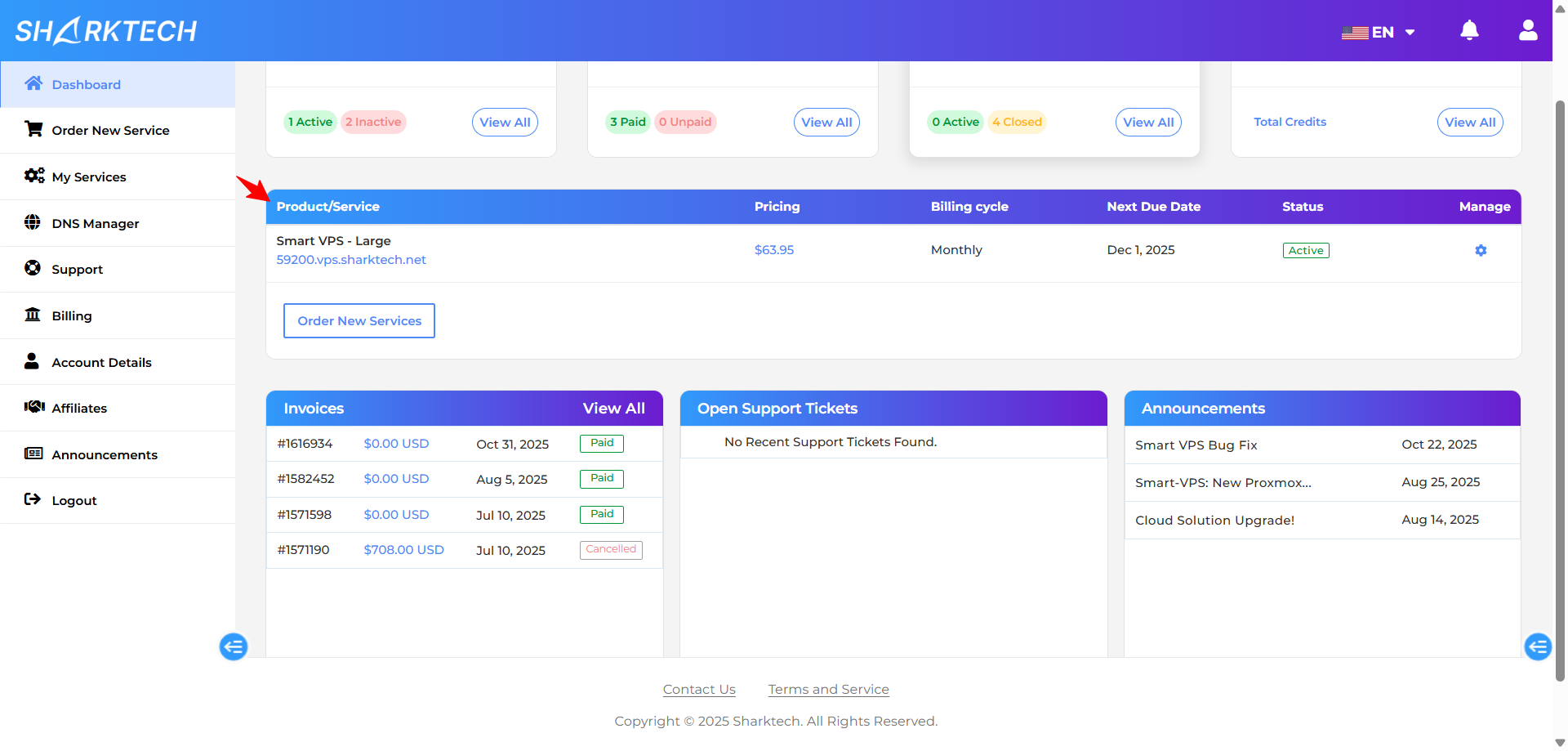Click the shopping cart icon in sidebar
The width and height of the screenshot is (1568, 751).
(33, 129)
